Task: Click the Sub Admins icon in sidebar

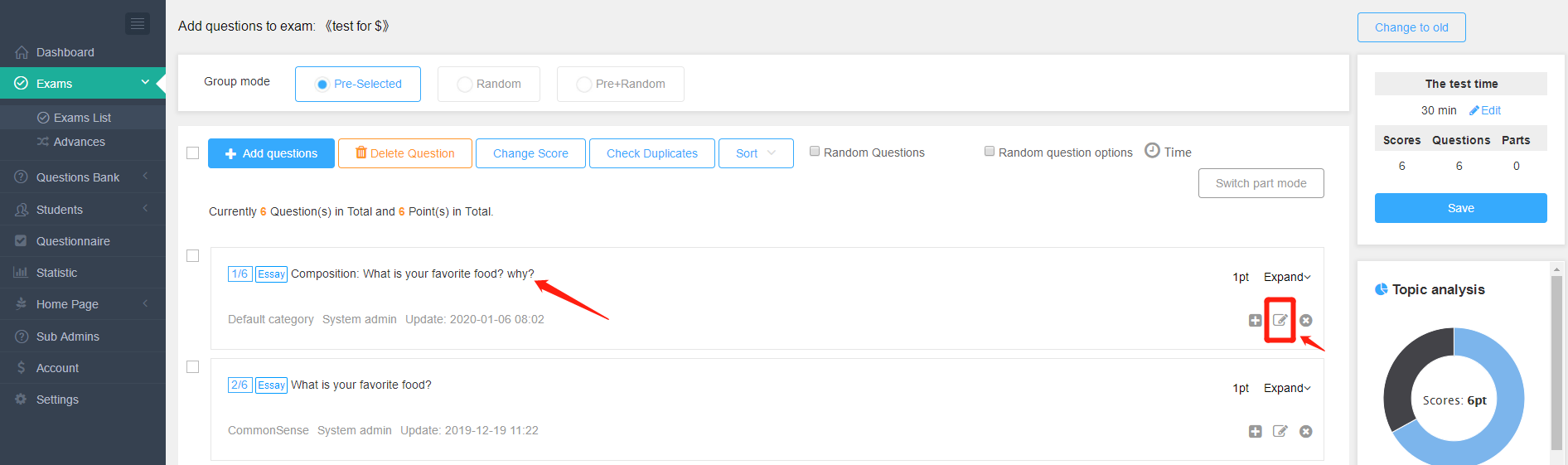Action: (x=22, y=337)
